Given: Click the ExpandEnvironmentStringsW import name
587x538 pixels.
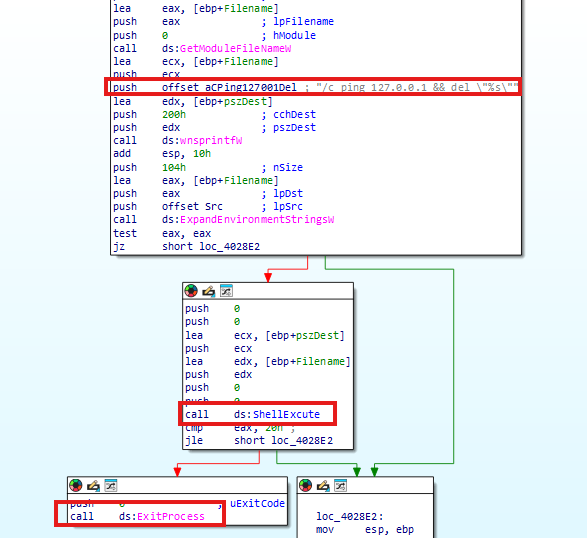Looking at the screenshot, I should 257,220.
